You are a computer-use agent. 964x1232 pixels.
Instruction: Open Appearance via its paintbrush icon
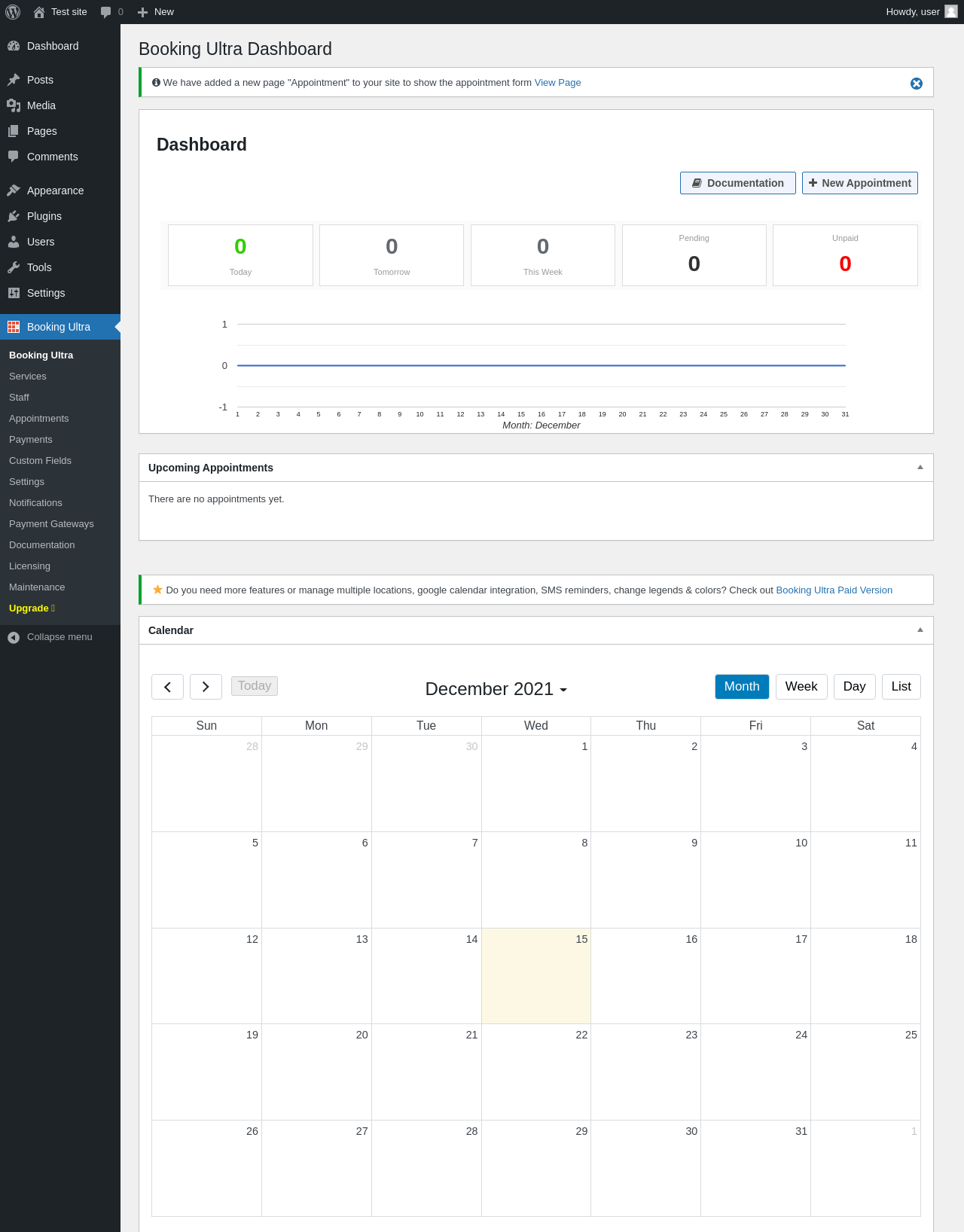pos(14,191)
